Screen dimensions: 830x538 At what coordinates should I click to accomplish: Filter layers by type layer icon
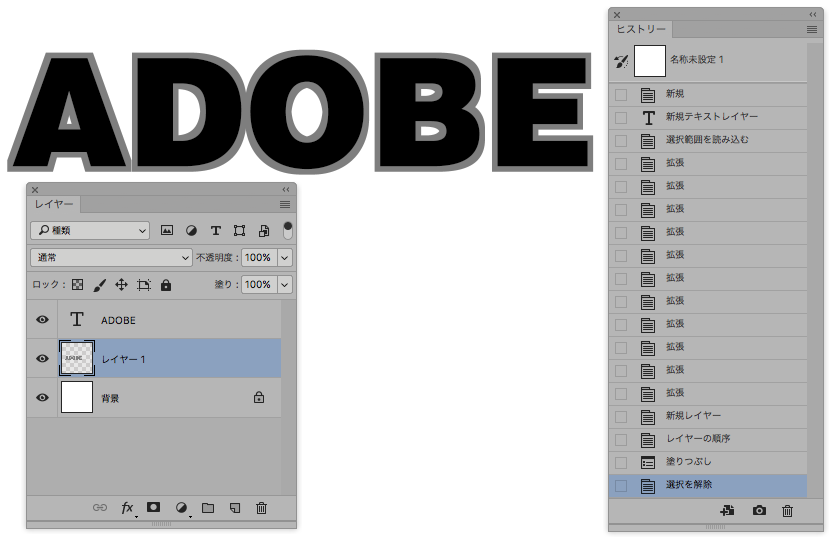pos(215,230)
